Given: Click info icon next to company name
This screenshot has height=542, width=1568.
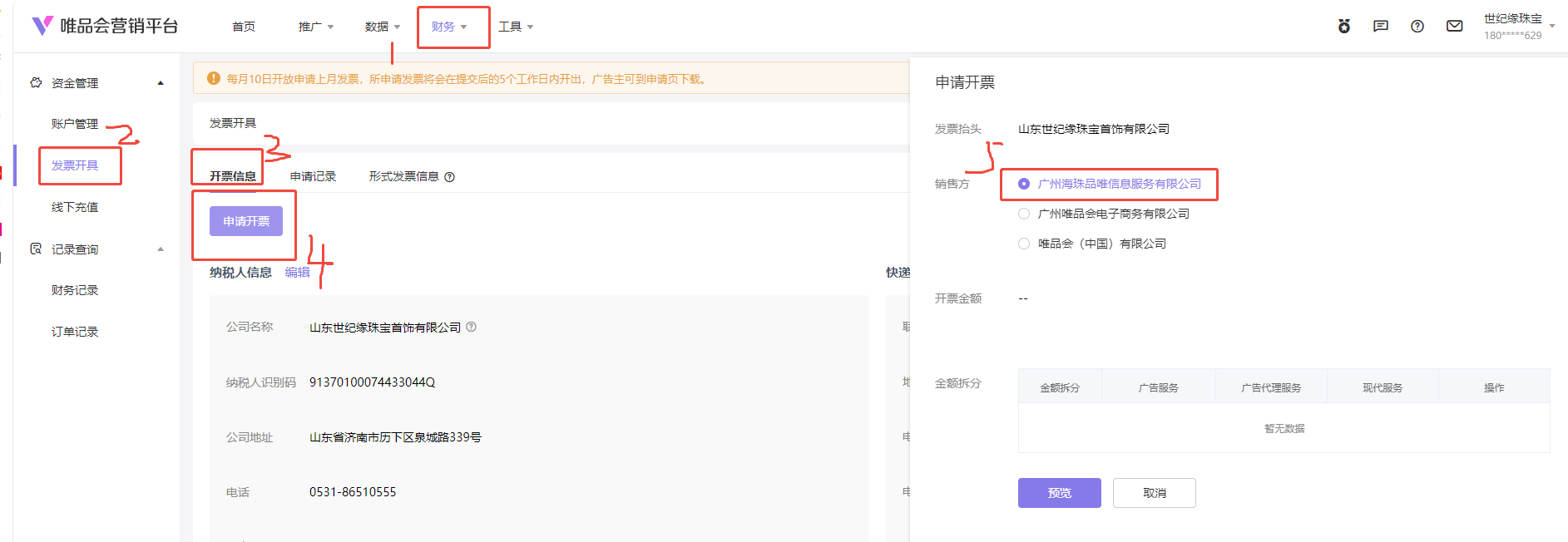Looking at the screenshot, I should click(x=472, y=328).
